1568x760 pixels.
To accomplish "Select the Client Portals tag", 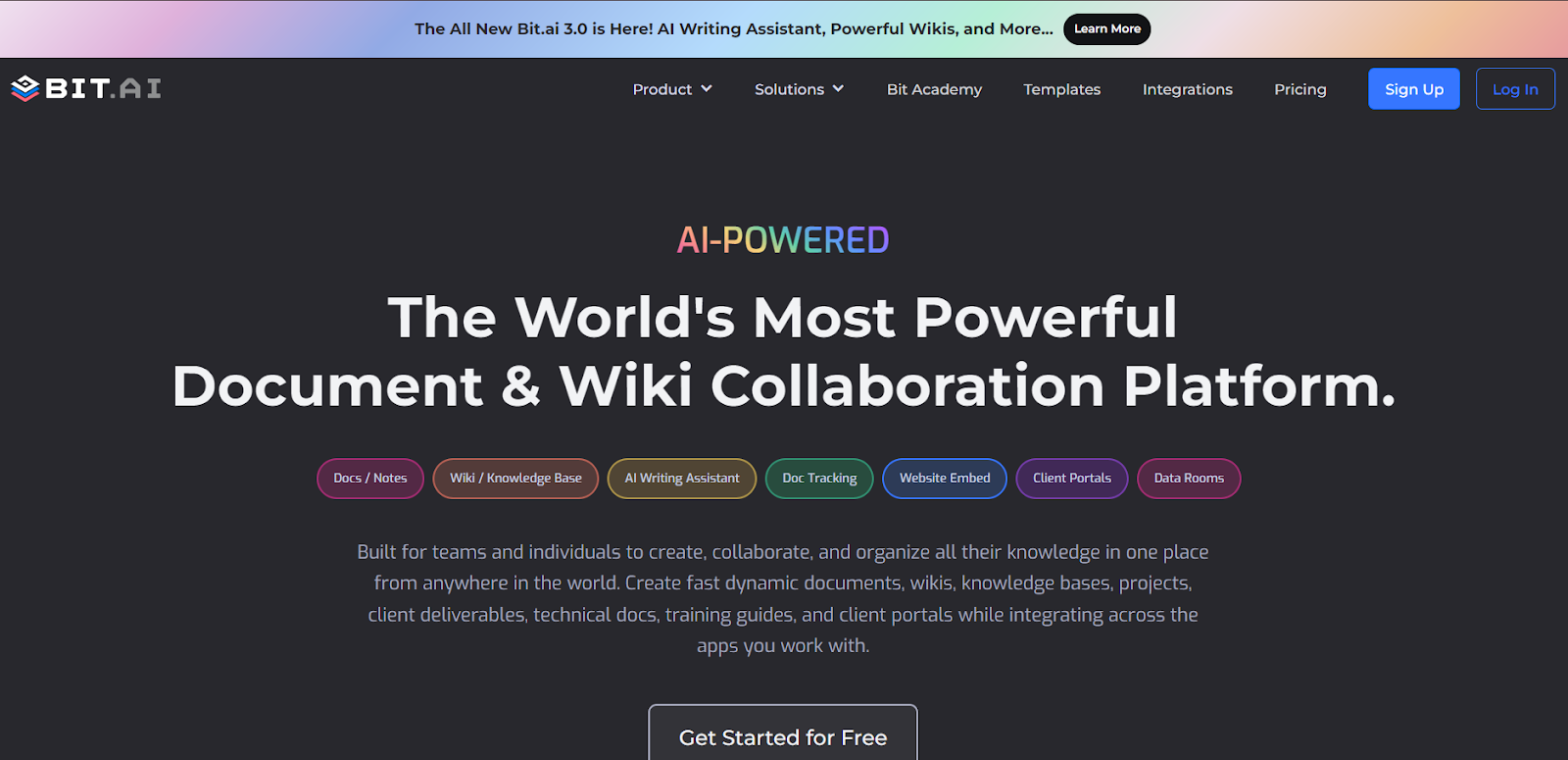I will [x=1072, y=479].
